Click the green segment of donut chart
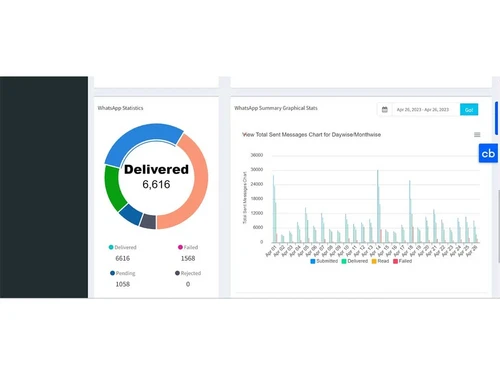Screen dimensions: 500x375 pyautogui.click(x=113, y=188)
